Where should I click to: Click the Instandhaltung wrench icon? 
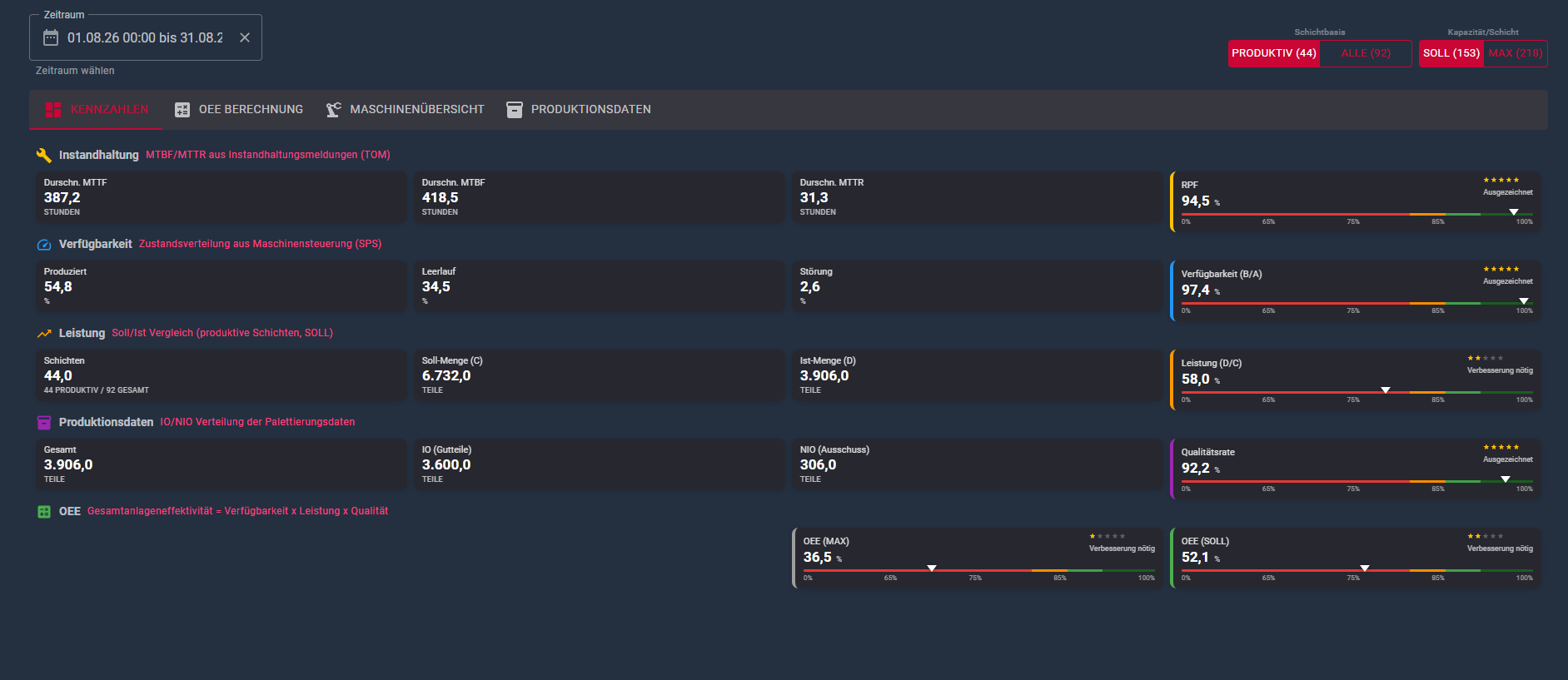click(44, 155)
